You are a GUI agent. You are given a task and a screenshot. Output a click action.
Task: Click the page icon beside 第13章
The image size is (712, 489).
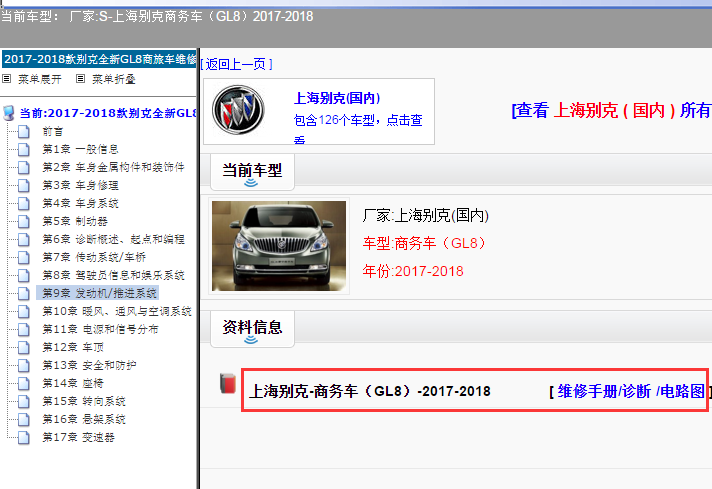[x=24, y=366]
